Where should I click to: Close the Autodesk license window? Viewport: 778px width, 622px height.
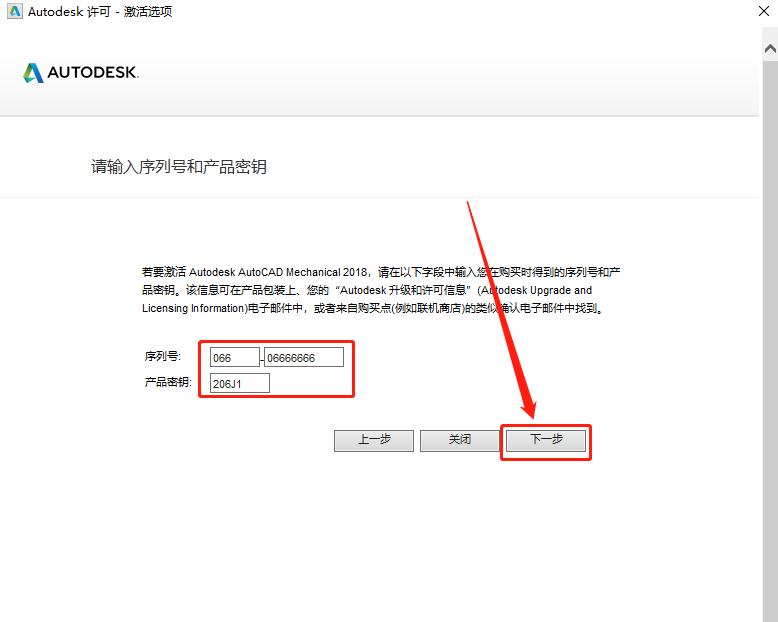click(764, 11)
